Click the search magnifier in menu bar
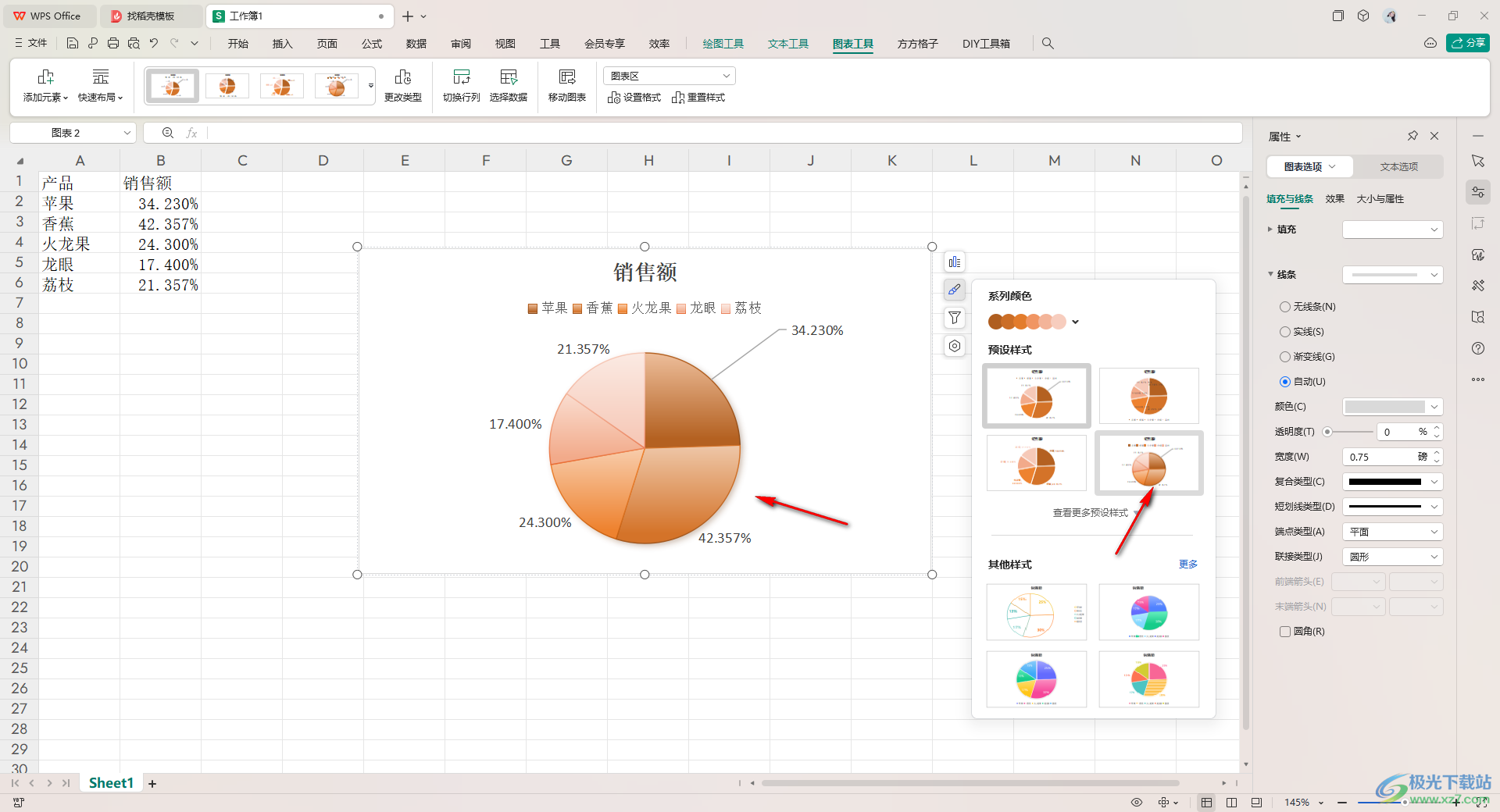 click(1048, 44)
